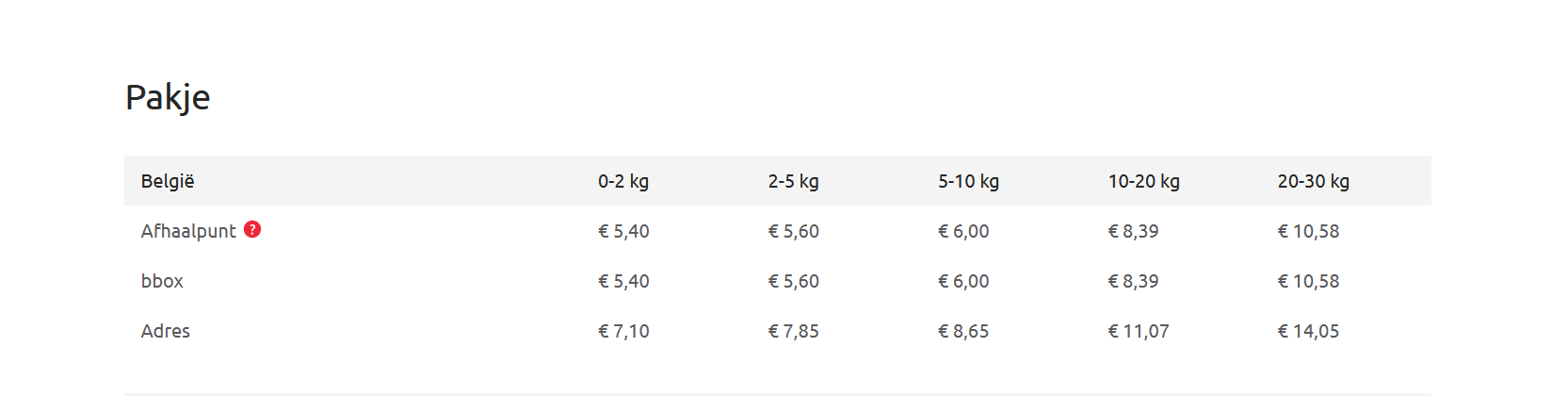Click the 10-20 kg column header

tap(1143, 181)
